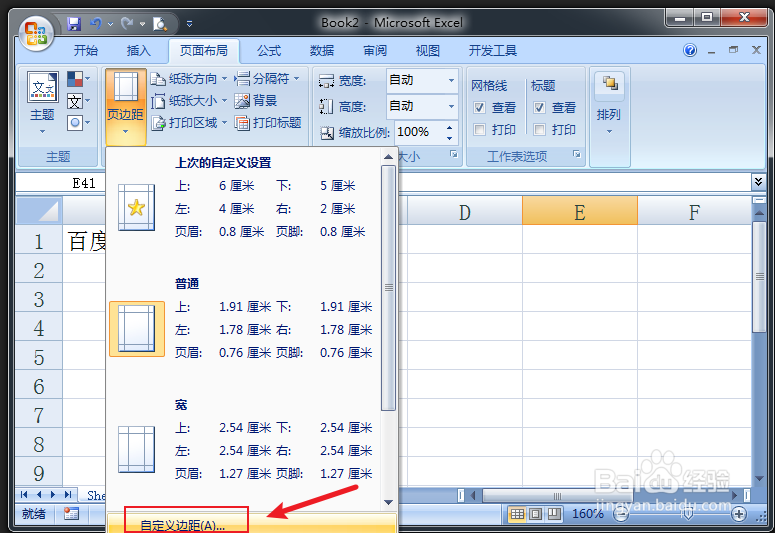Open 打印区域 print area menu
This screenshot has height=533, width=775.
[x=189, y=123]
